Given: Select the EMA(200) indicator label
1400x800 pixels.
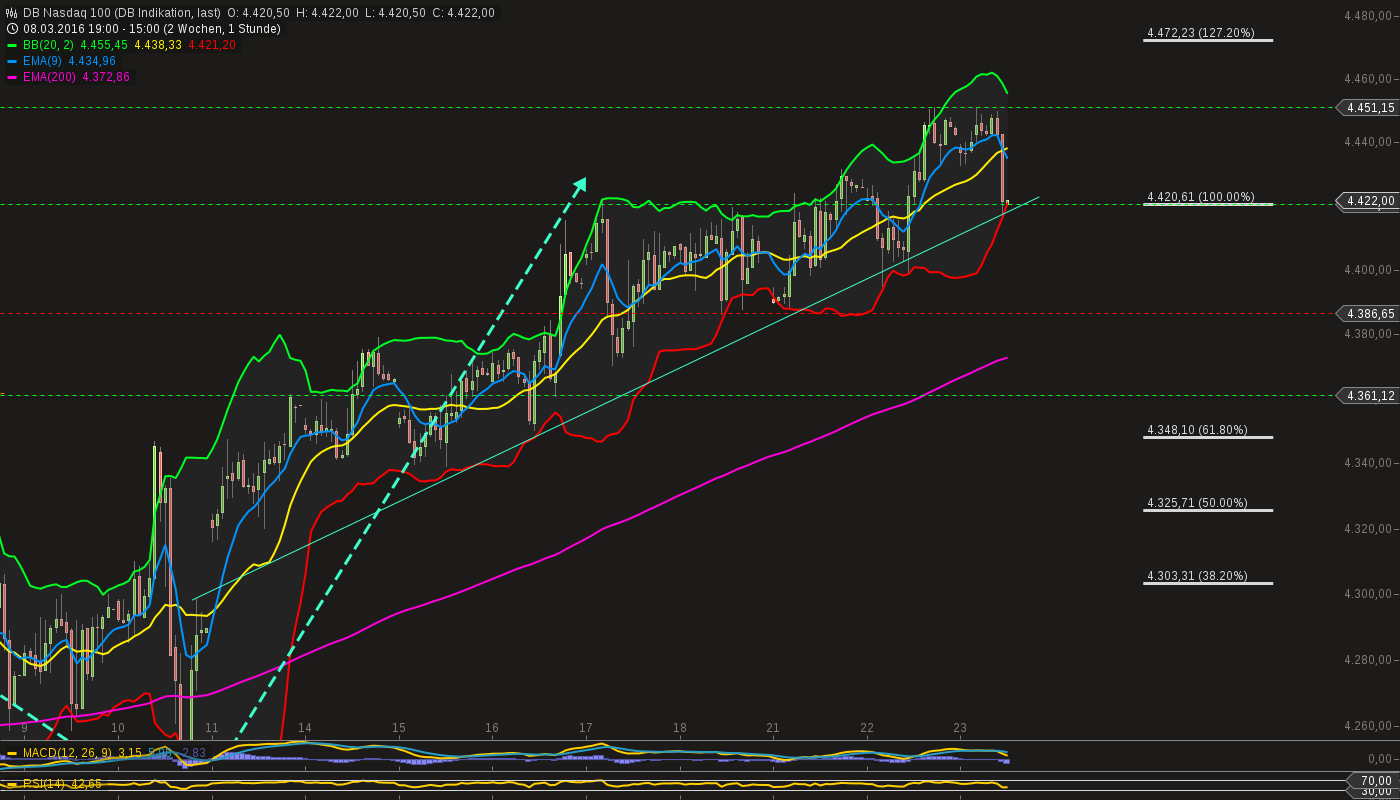Looking at the screenshot, I should pos(49,77).
